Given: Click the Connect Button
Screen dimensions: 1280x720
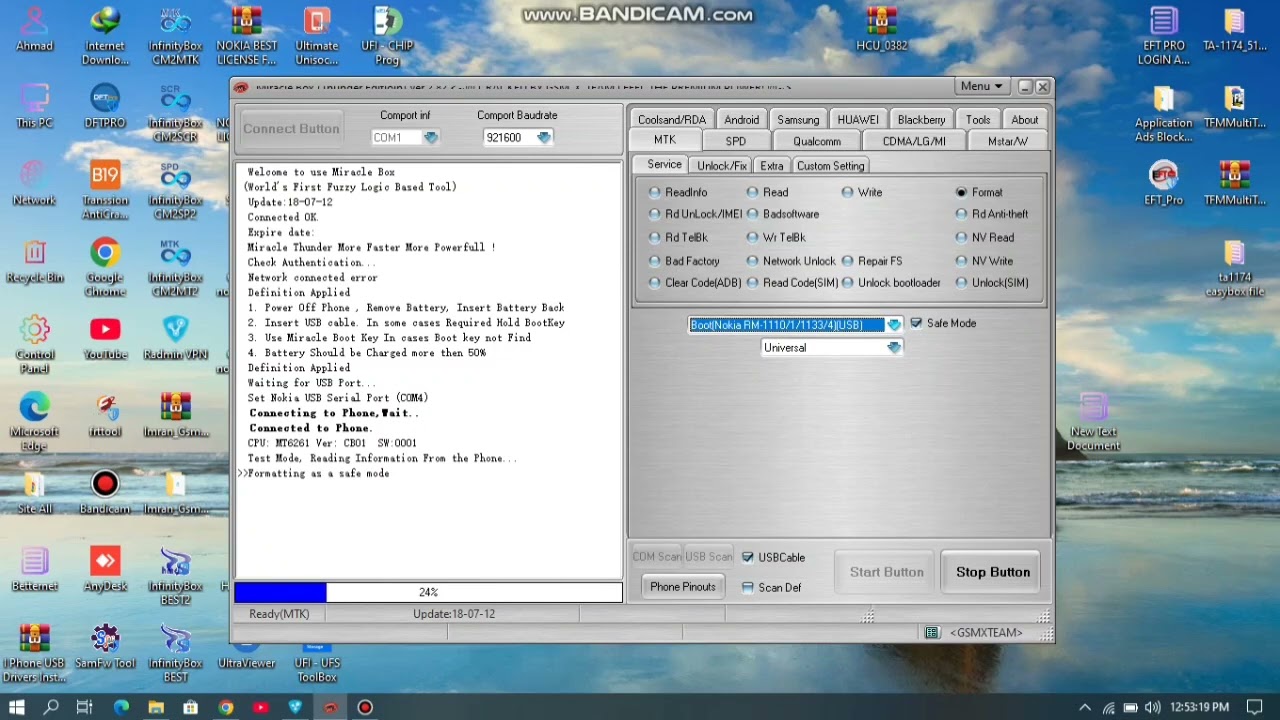Looking at the screenshot, I should pos(291,129).
